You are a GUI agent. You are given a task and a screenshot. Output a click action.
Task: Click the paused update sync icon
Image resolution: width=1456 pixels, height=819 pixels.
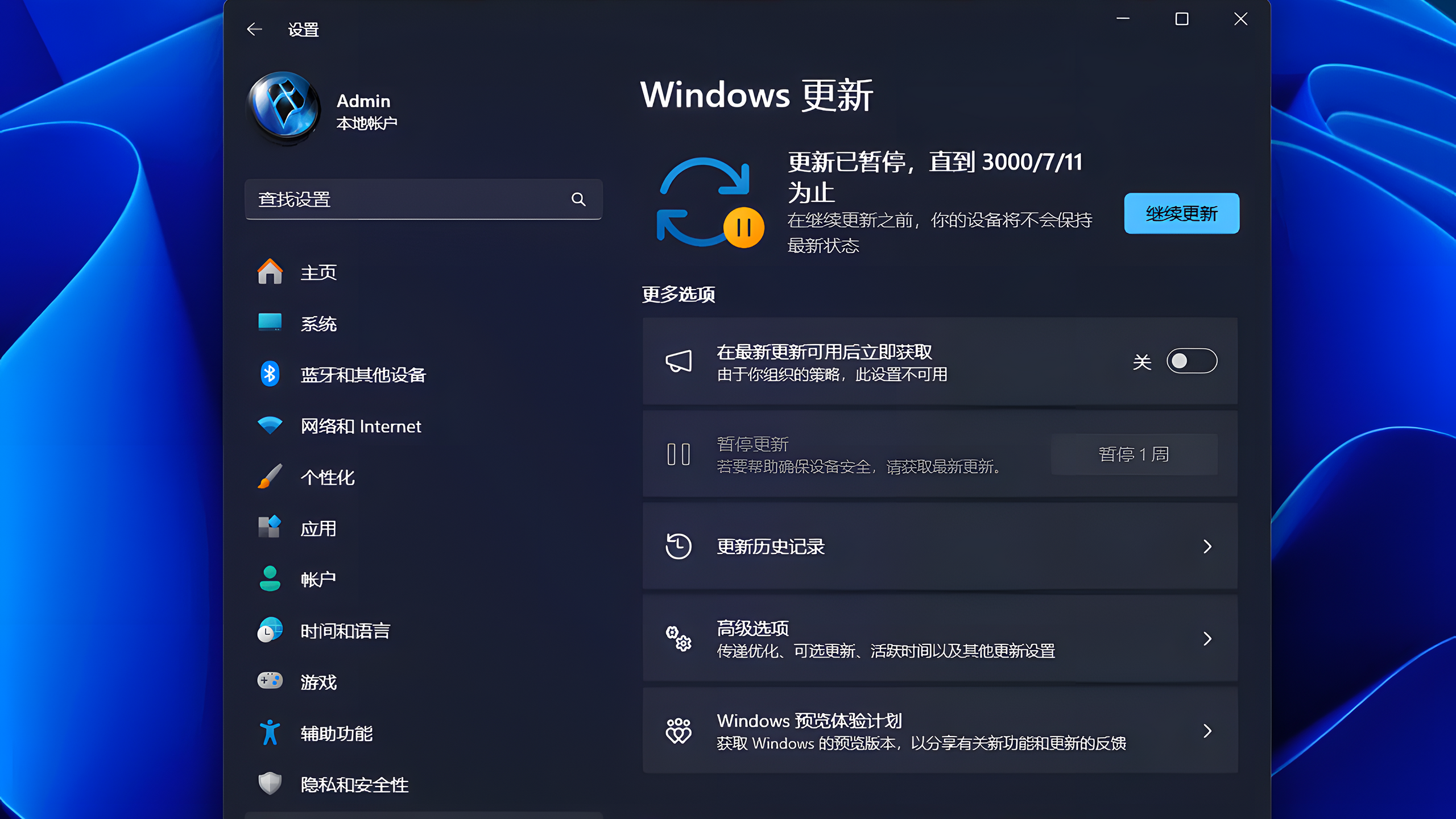click(x=710, y=202)
